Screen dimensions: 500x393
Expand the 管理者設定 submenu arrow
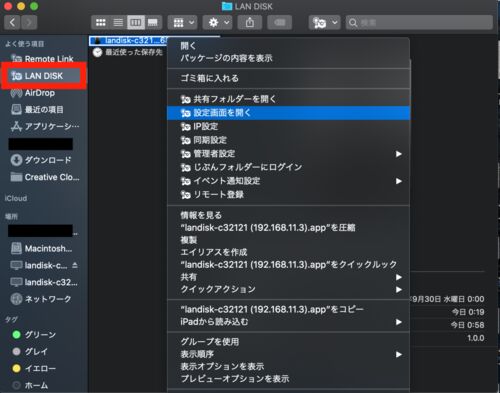click(x=398, y=154)
